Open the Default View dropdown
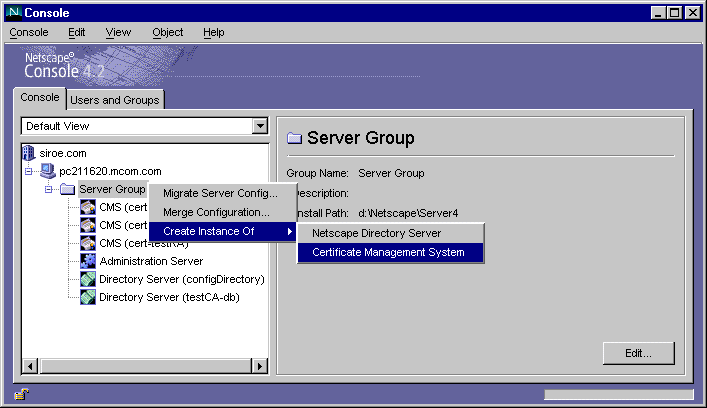This screenshot has width=707, height=408. tap(260, 126)
